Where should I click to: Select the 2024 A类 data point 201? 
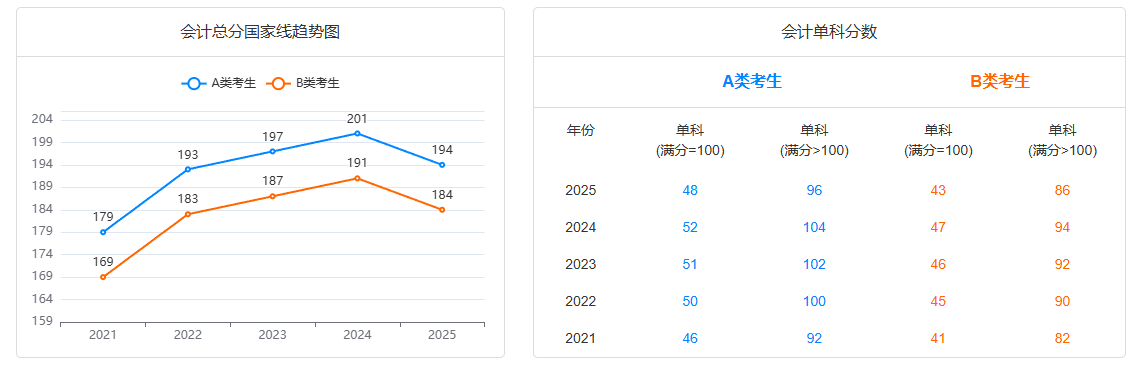click(358, 133)
